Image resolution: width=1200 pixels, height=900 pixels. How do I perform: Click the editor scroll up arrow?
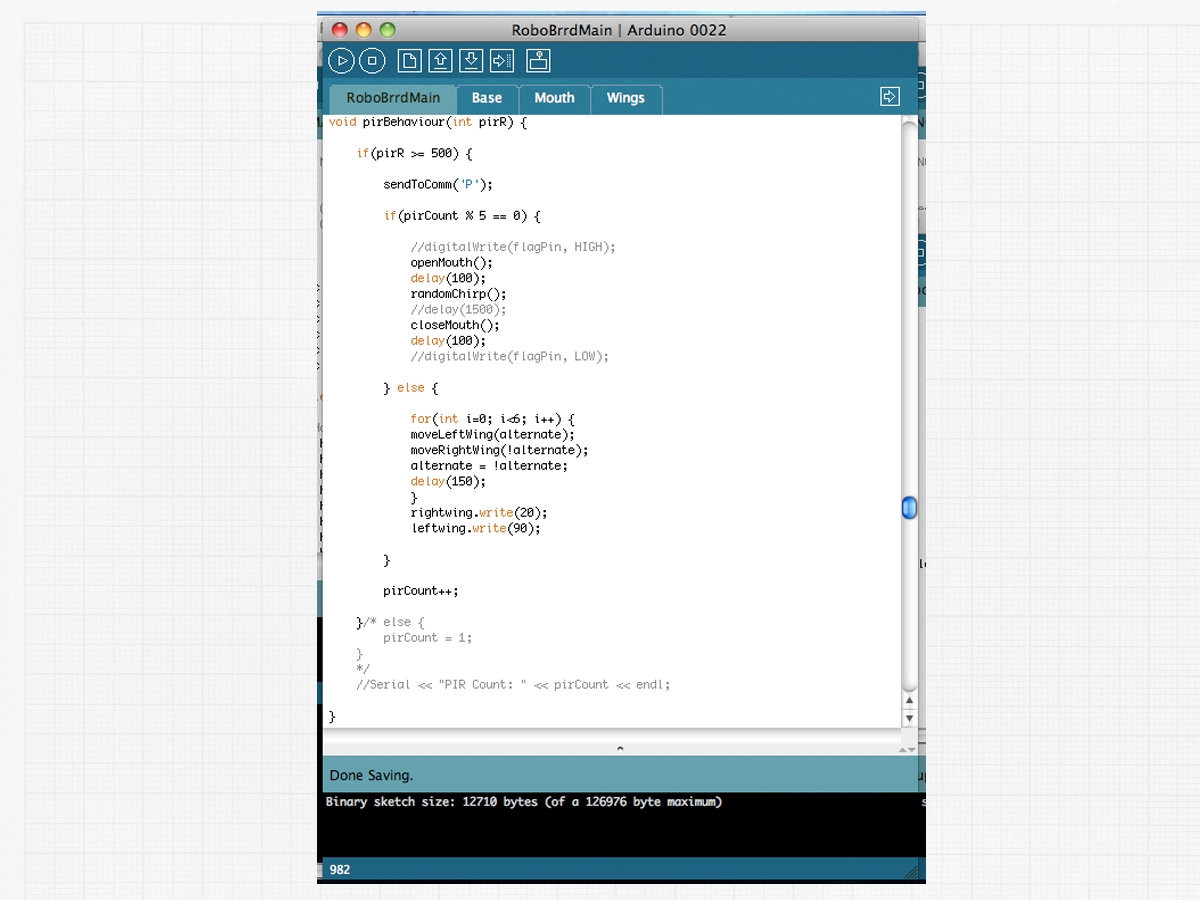909,701
